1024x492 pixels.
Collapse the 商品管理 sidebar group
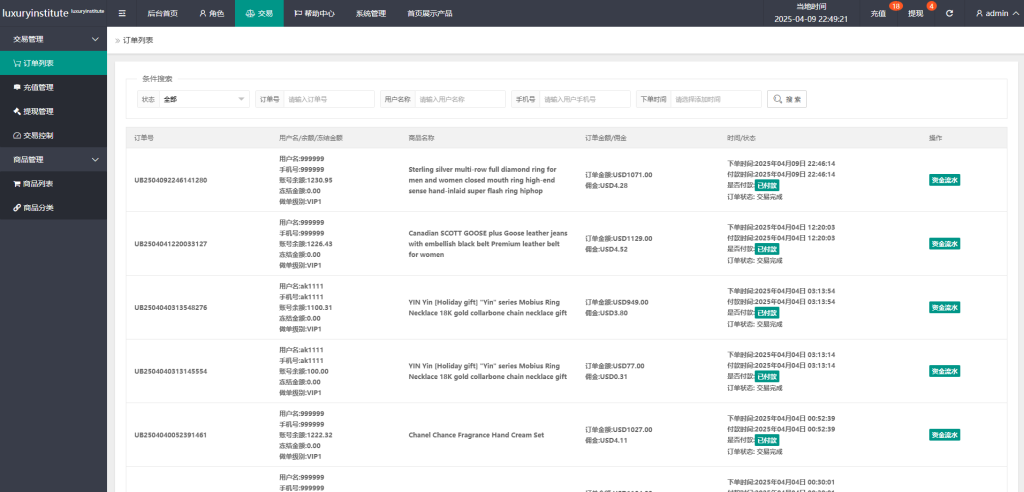[54, 159]
